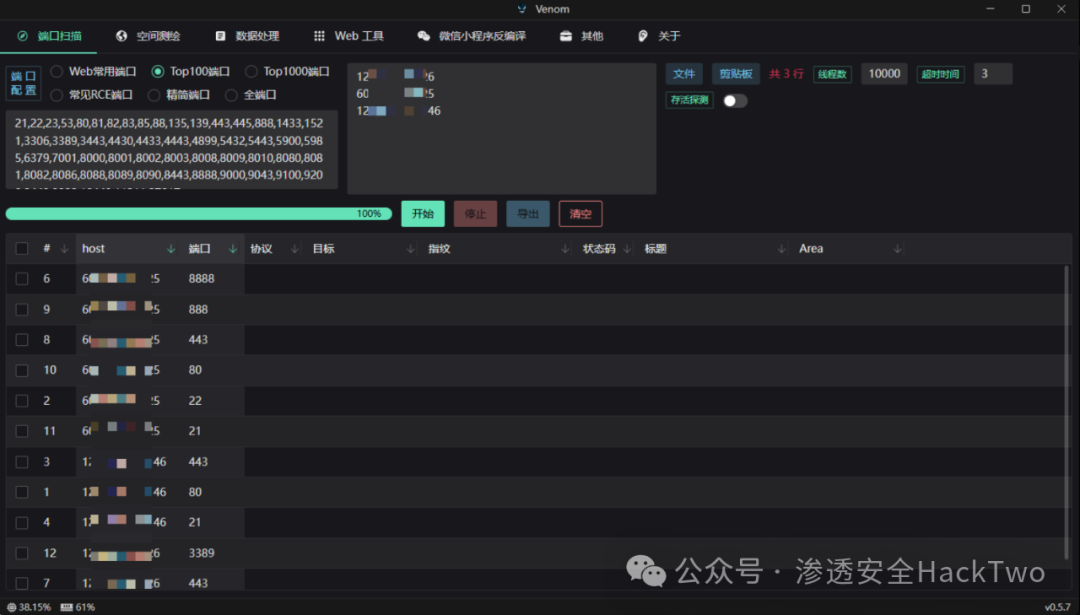1080x615 pixels.
Task: Click the 停止 button
Action: [475, 213]
